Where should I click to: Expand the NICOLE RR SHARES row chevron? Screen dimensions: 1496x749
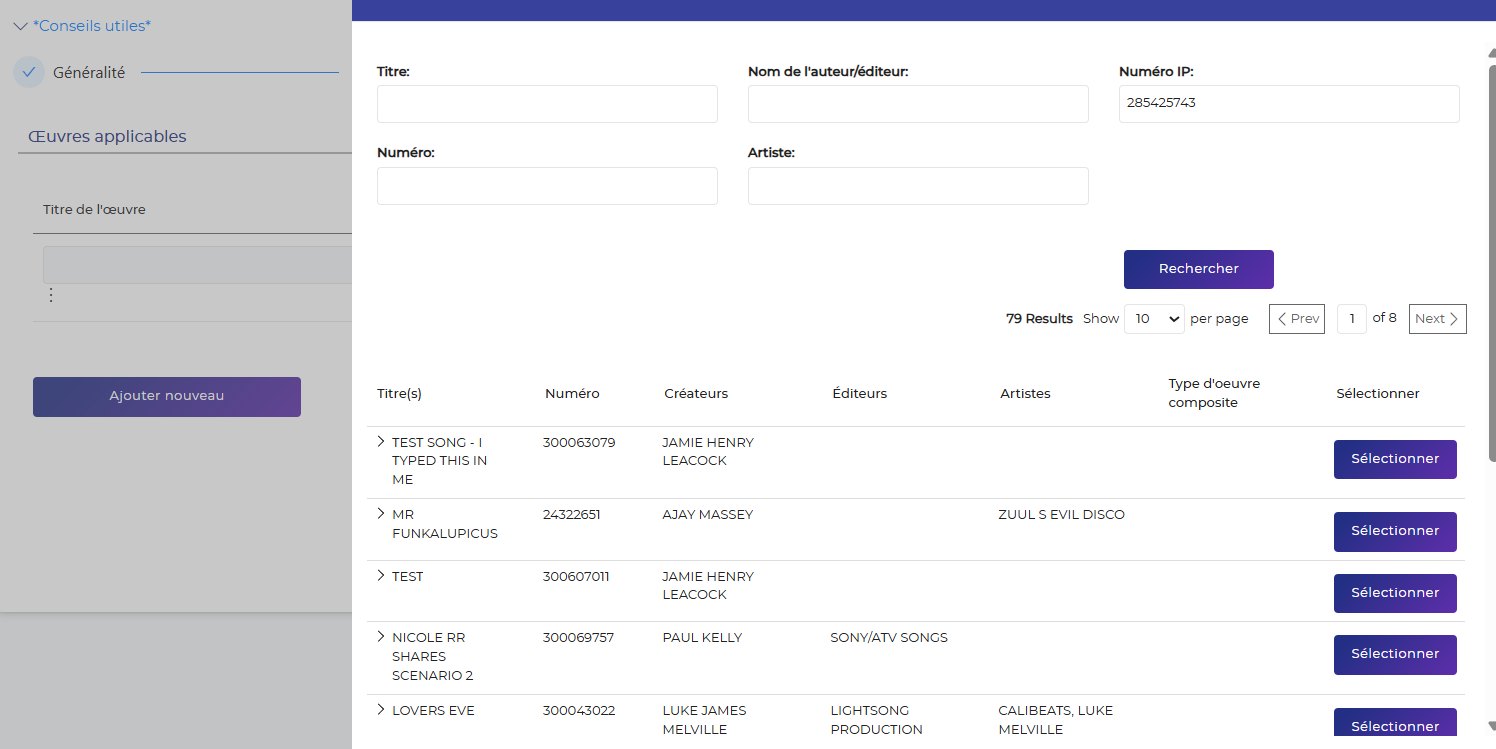[x=381, y=637]
